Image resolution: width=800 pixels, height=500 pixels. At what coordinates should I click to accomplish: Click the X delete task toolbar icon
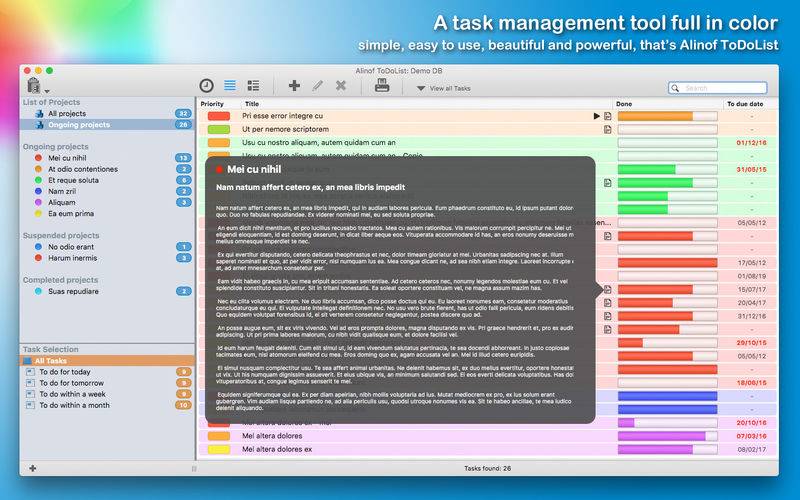click(341, 86)
